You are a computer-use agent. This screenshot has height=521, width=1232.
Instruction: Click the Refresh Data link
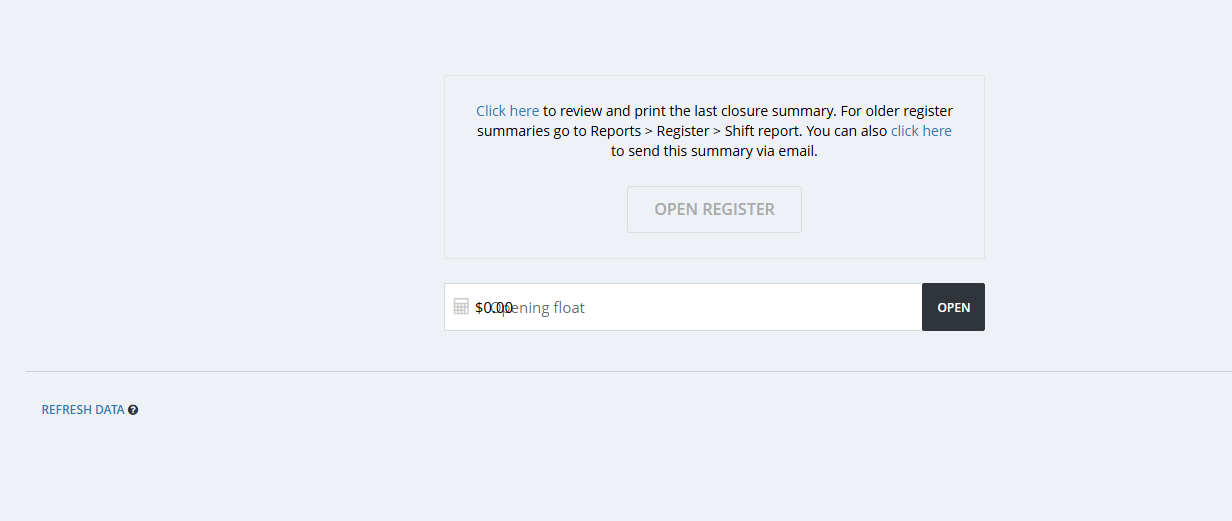pyautogui.click(x=83, y=410)
